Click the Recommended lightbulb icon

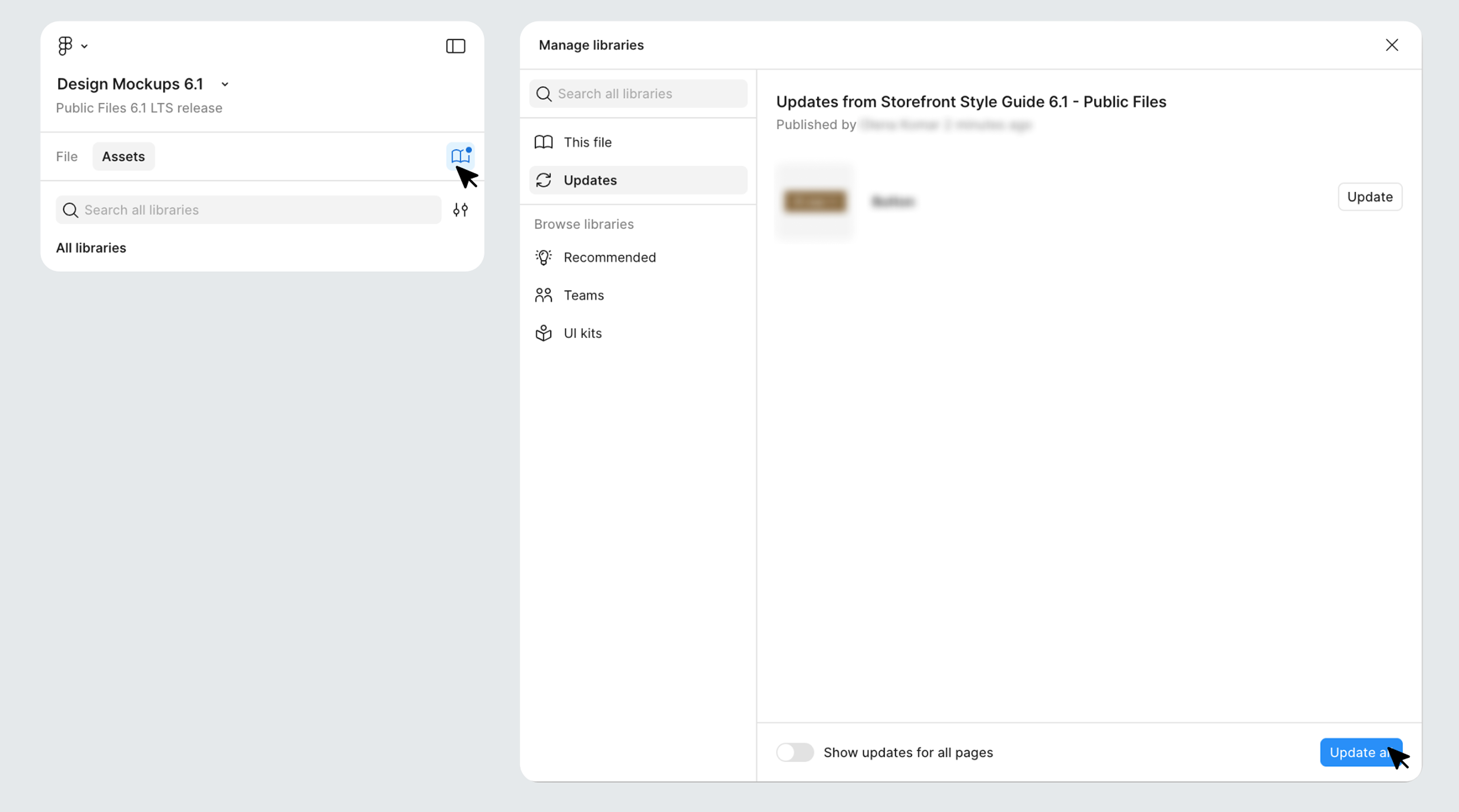click(543, 257)
